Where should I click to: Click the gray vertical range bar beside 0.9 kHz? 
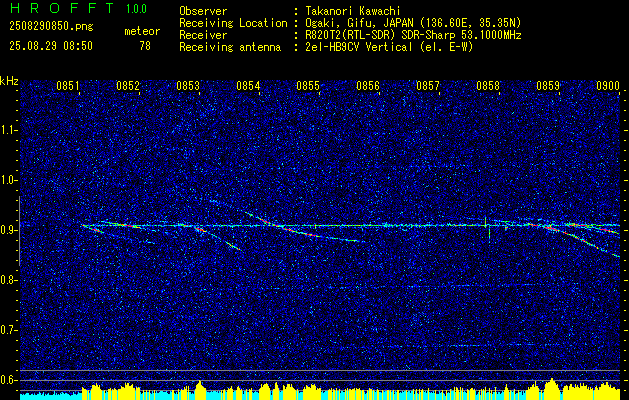click(x=20, y=231)
